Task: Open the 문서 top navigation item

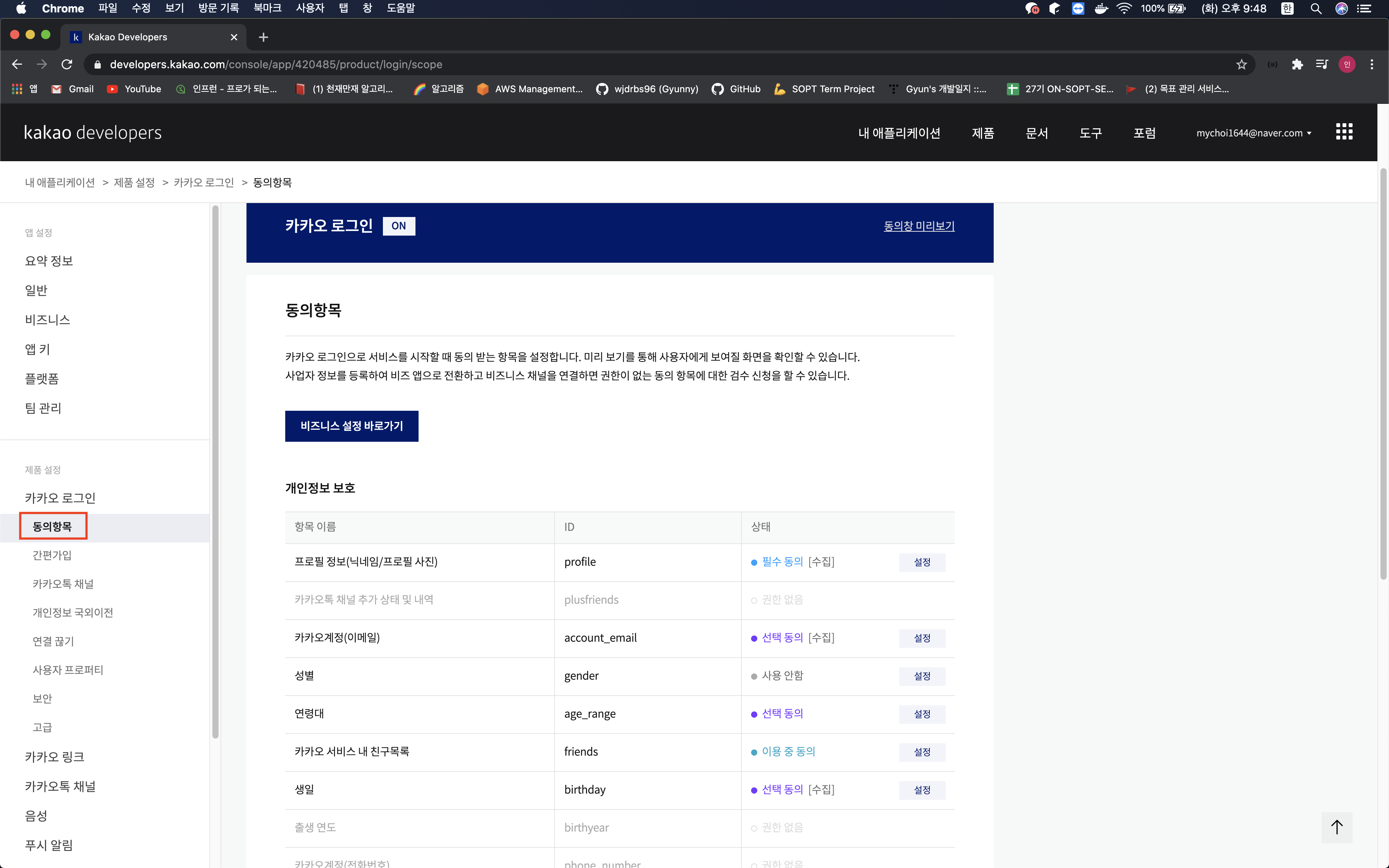Action: (x=1037, y=133)
